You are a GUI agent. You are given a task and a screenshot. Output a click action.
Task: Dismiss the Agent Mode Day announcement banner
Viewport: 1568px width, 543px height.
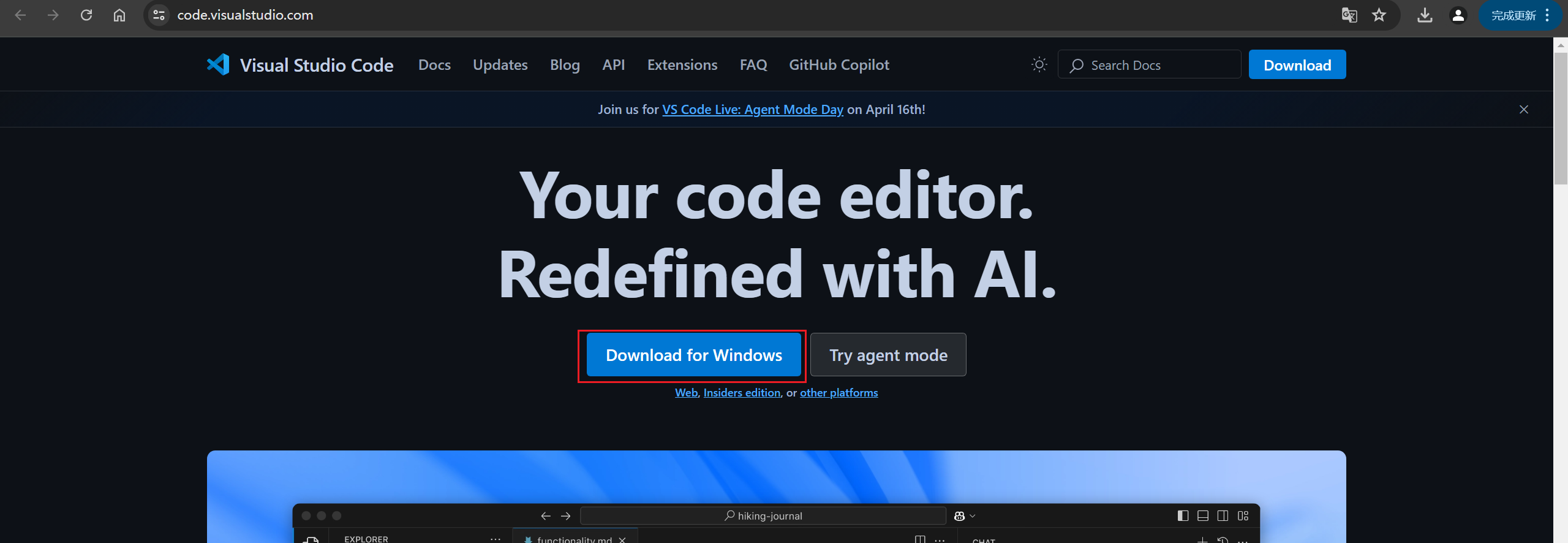tap(1524, 109)
